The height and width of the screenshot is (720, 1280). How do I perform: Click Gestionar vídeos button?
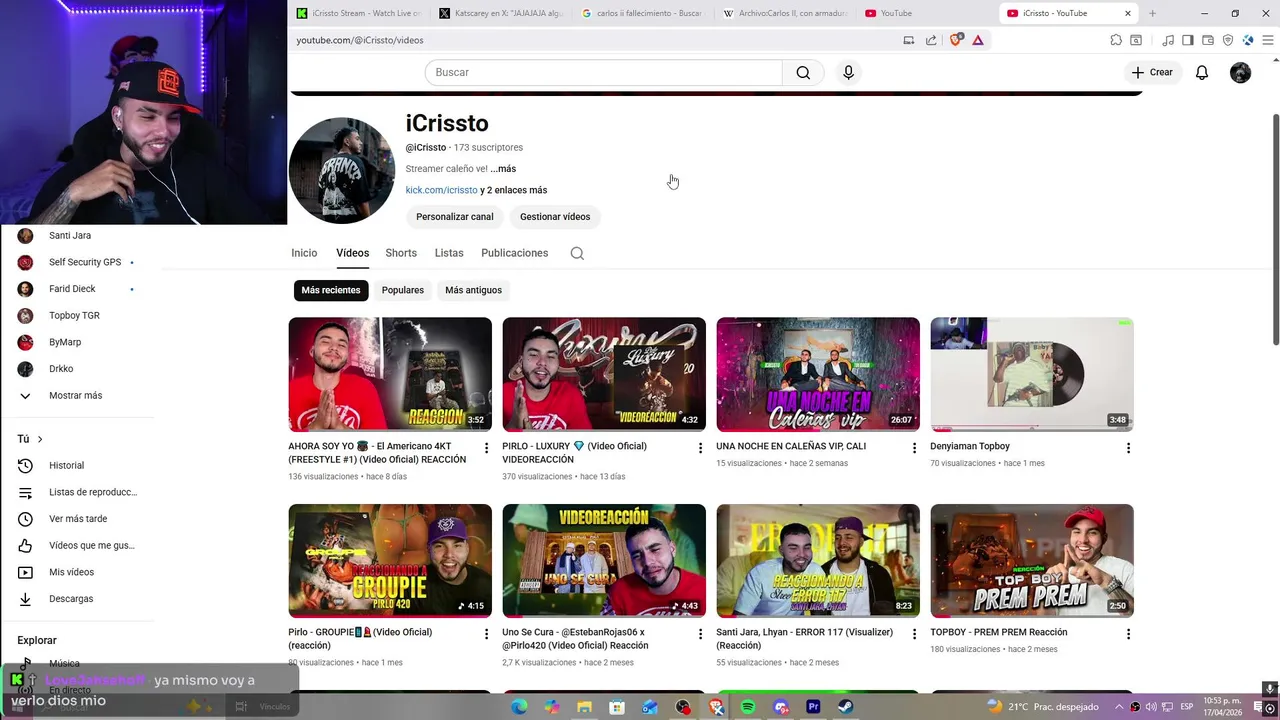[x=555, y=217]
